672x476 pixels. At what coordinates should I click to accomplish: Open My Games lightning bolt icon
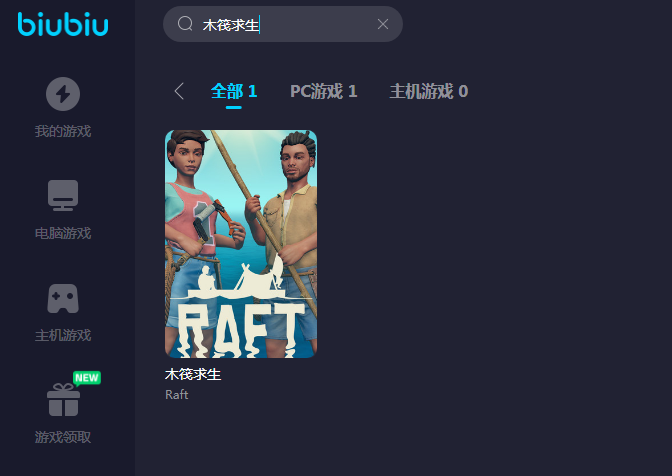tap(63, 94)
